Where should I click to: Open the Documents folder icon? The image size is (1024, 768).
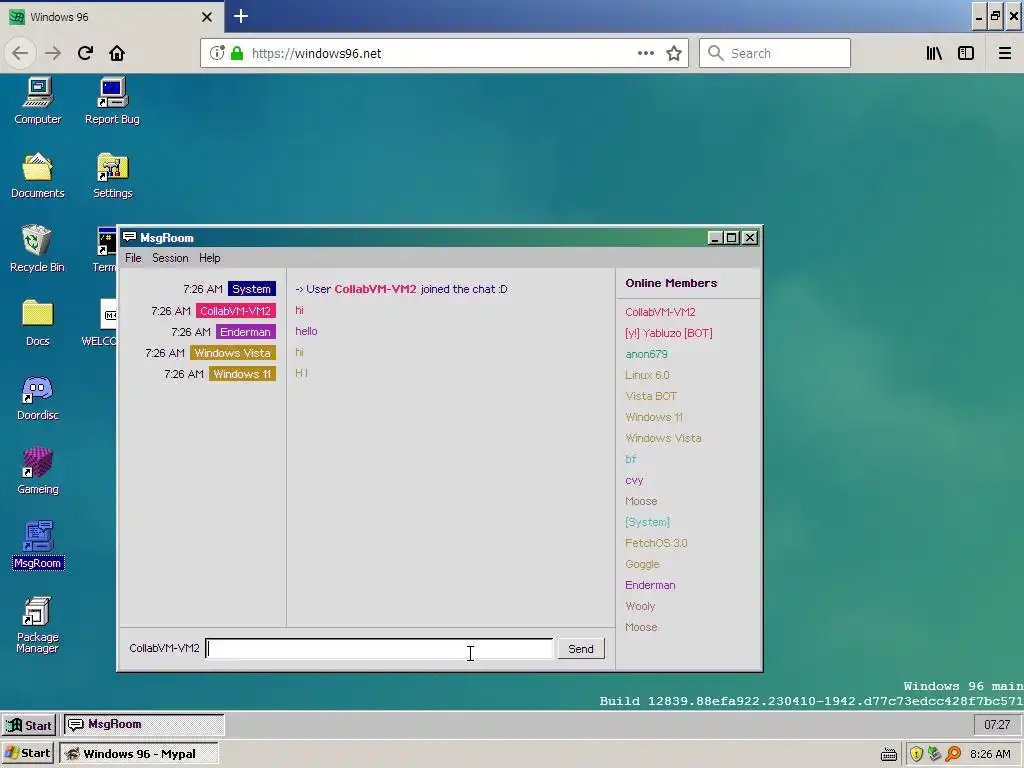pyautogui.click(x=38, y=175)
